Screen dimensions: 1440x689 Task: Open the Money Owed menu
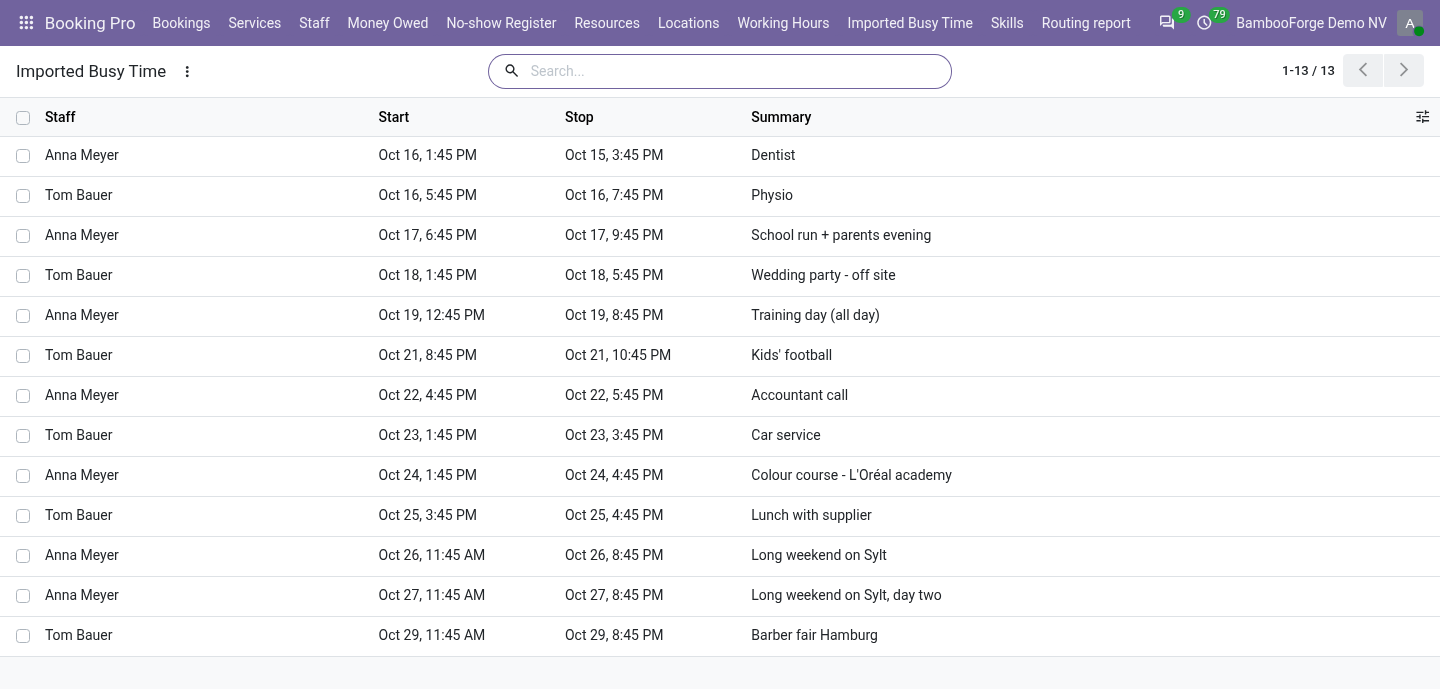[388, 23]
